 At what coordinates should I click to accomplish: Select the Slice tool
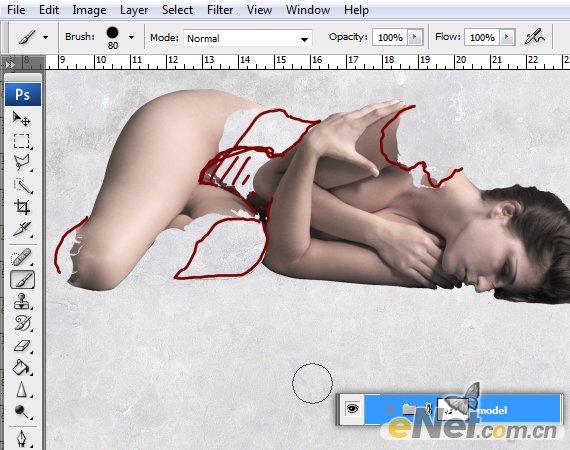22,229
